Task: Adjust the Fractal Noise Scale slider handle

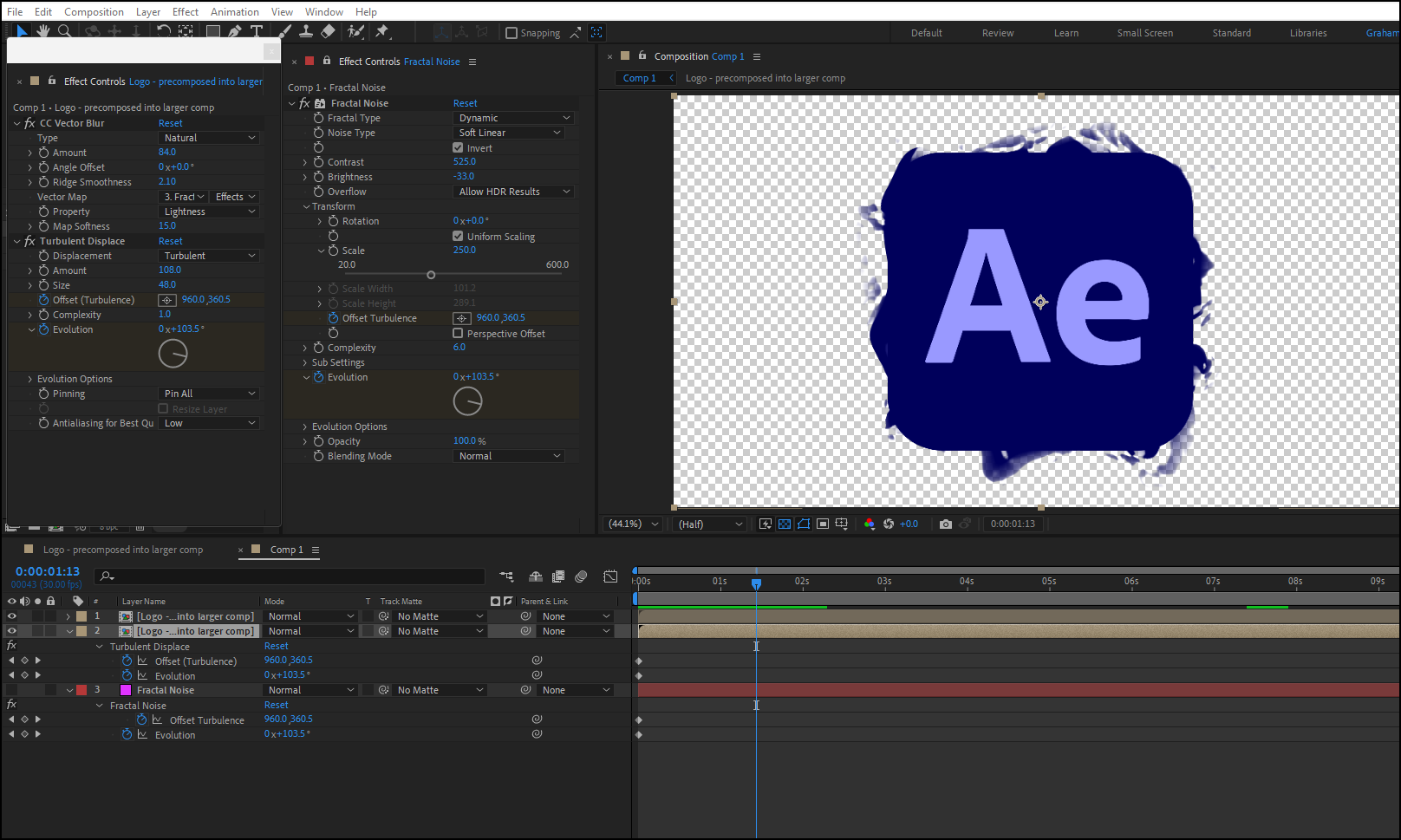Action: click(x=431, y=275)
